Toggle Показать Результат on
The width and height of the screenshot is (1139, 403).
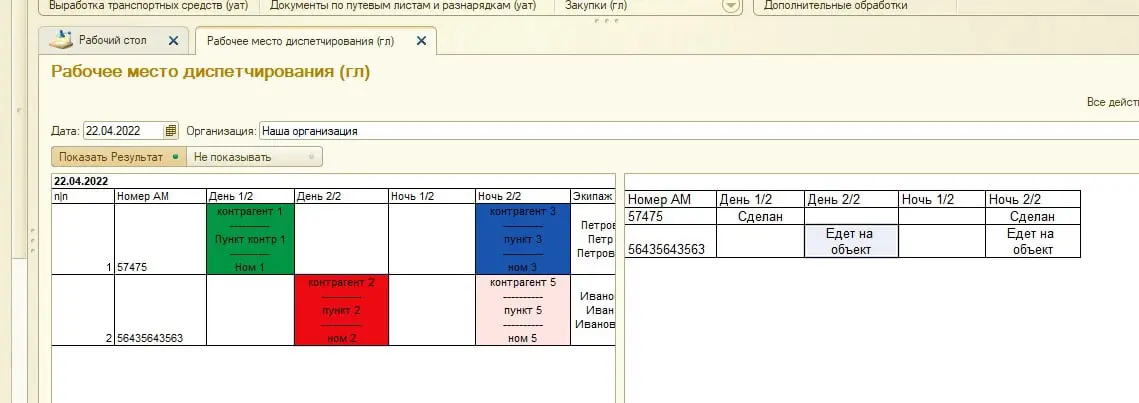click(x=118, y=157)
